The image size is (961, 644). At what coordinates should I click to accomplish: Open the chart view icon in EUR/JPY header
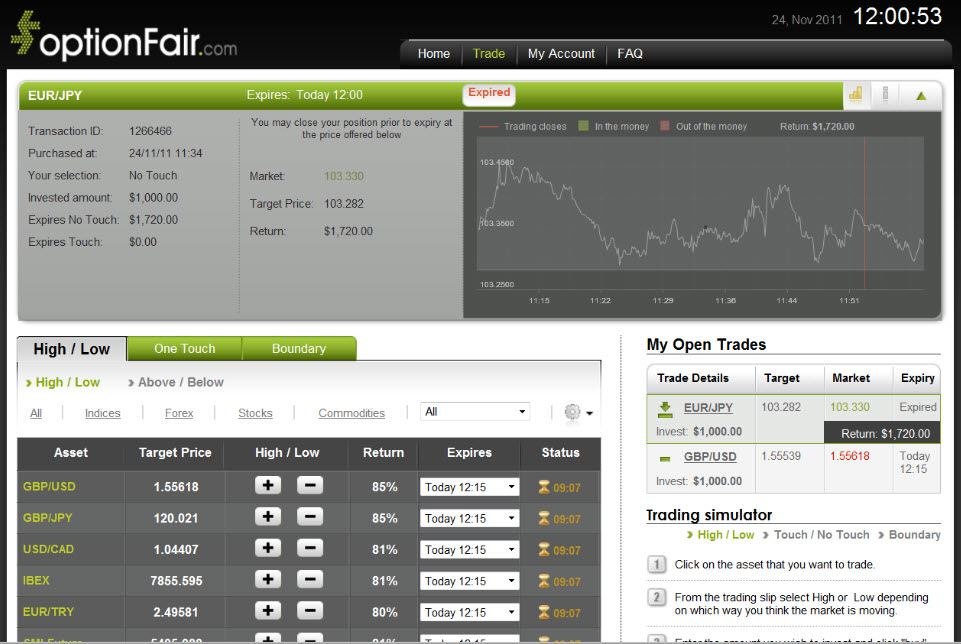tap(856, 94)
